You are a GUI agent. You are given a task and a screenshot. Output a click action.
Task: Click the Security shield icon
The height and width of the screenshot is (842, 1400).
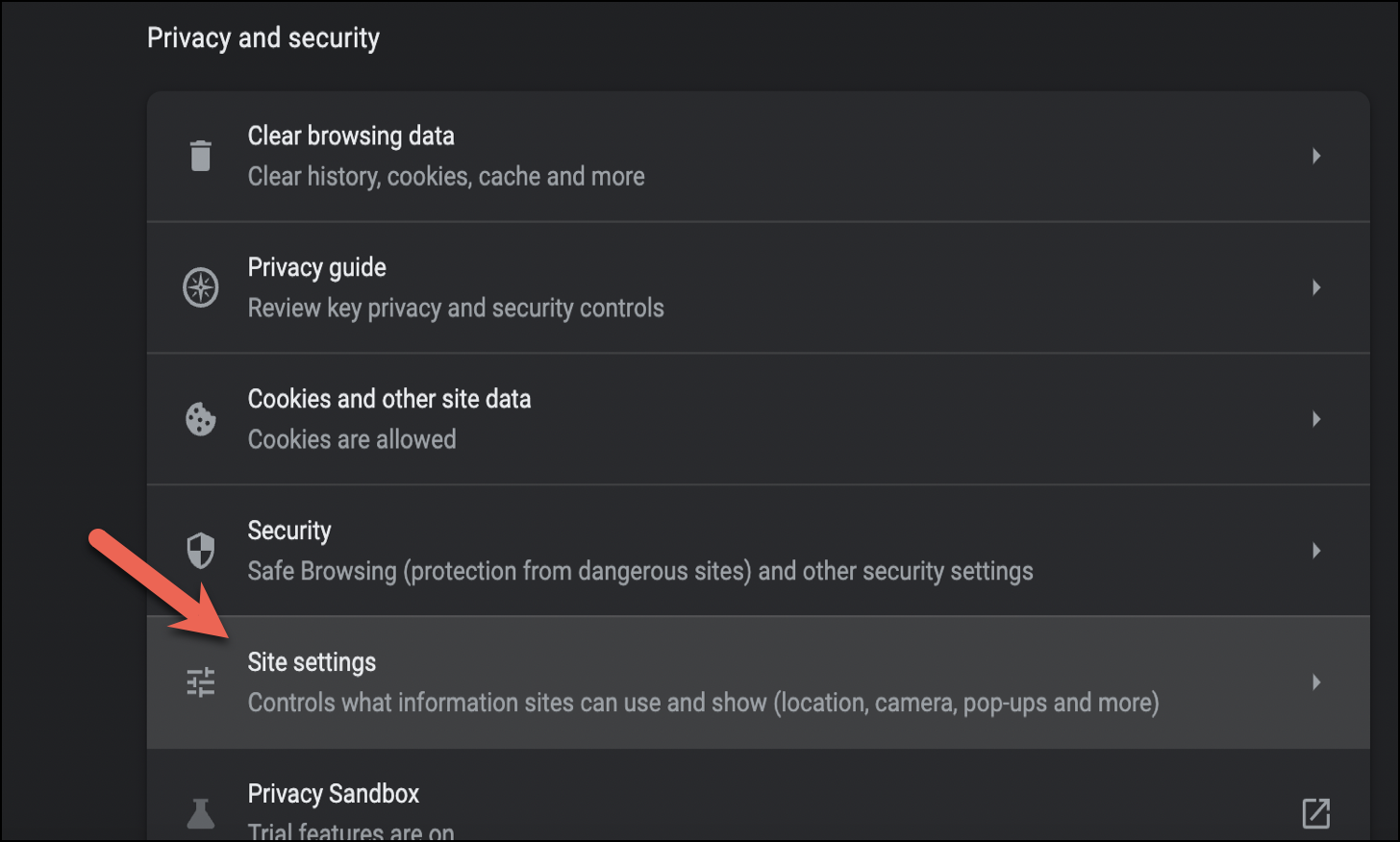point(200,551)
